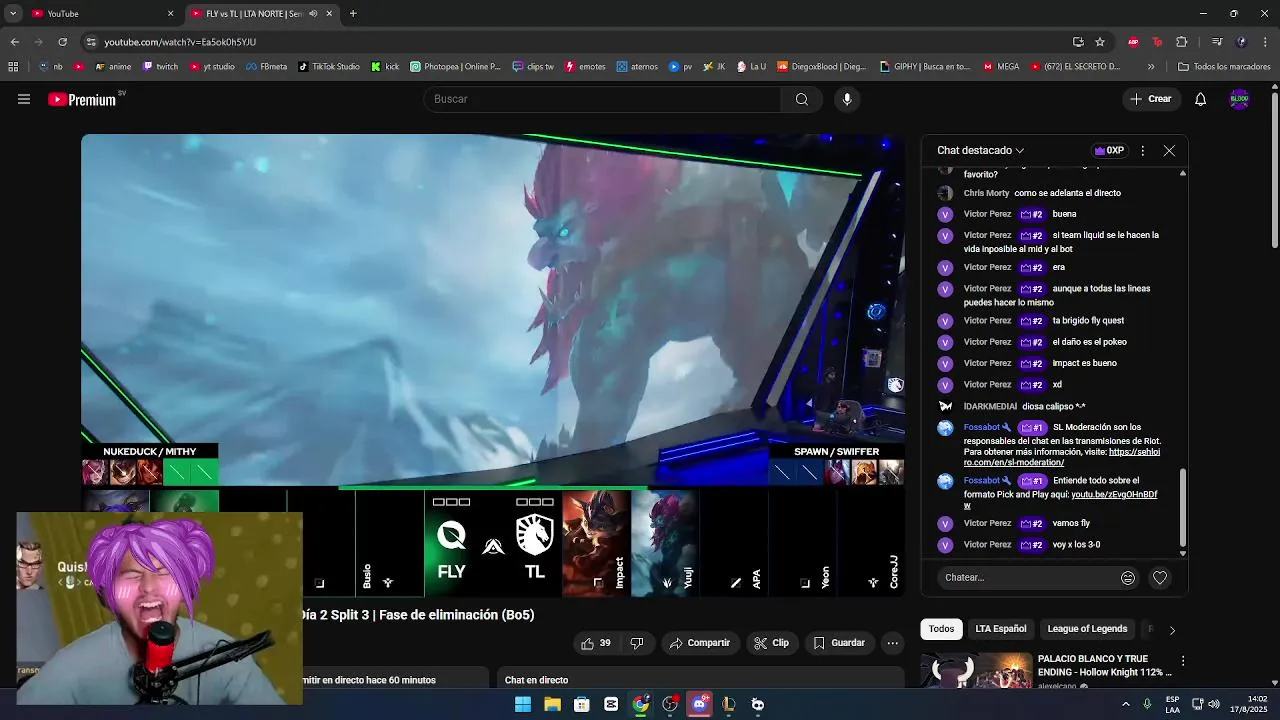Click the page vertical scrollbar

point(1274,168)
